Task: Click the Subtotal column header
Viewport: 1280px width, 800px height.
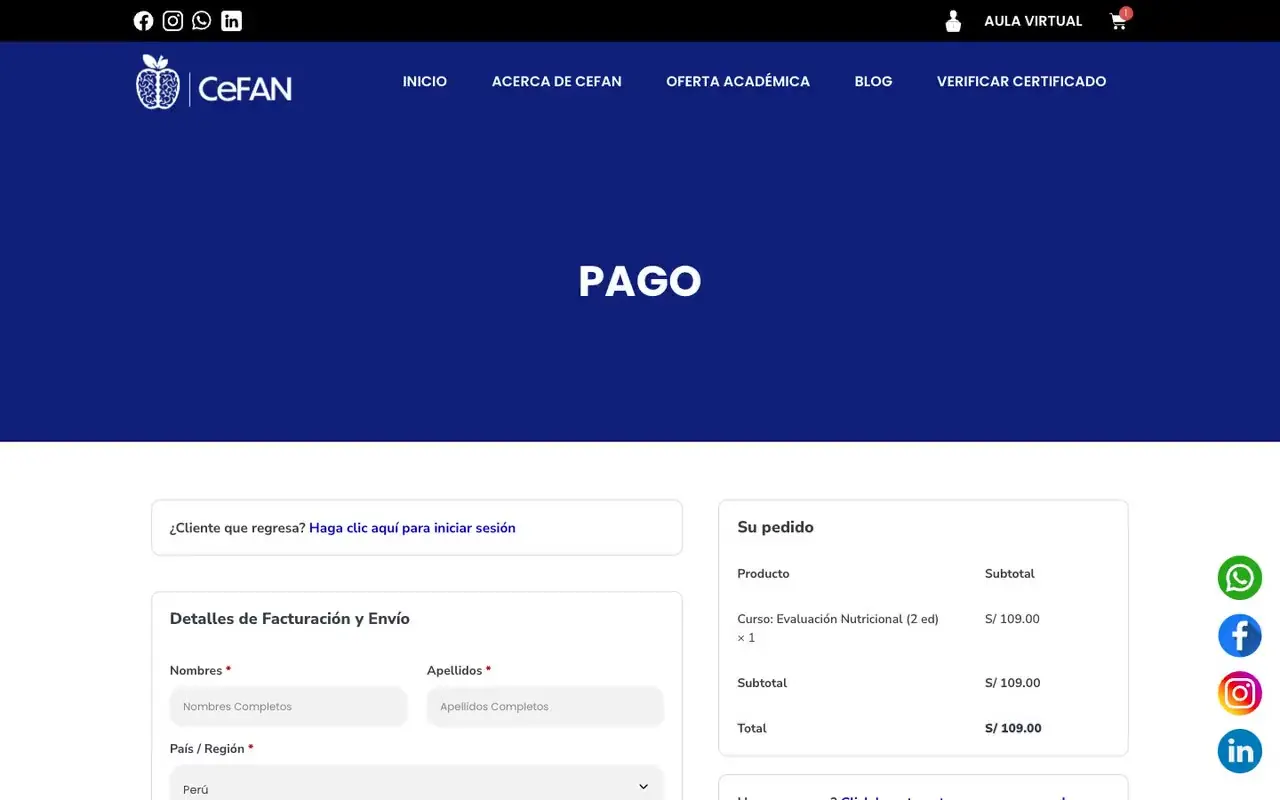Action: 1010,574
